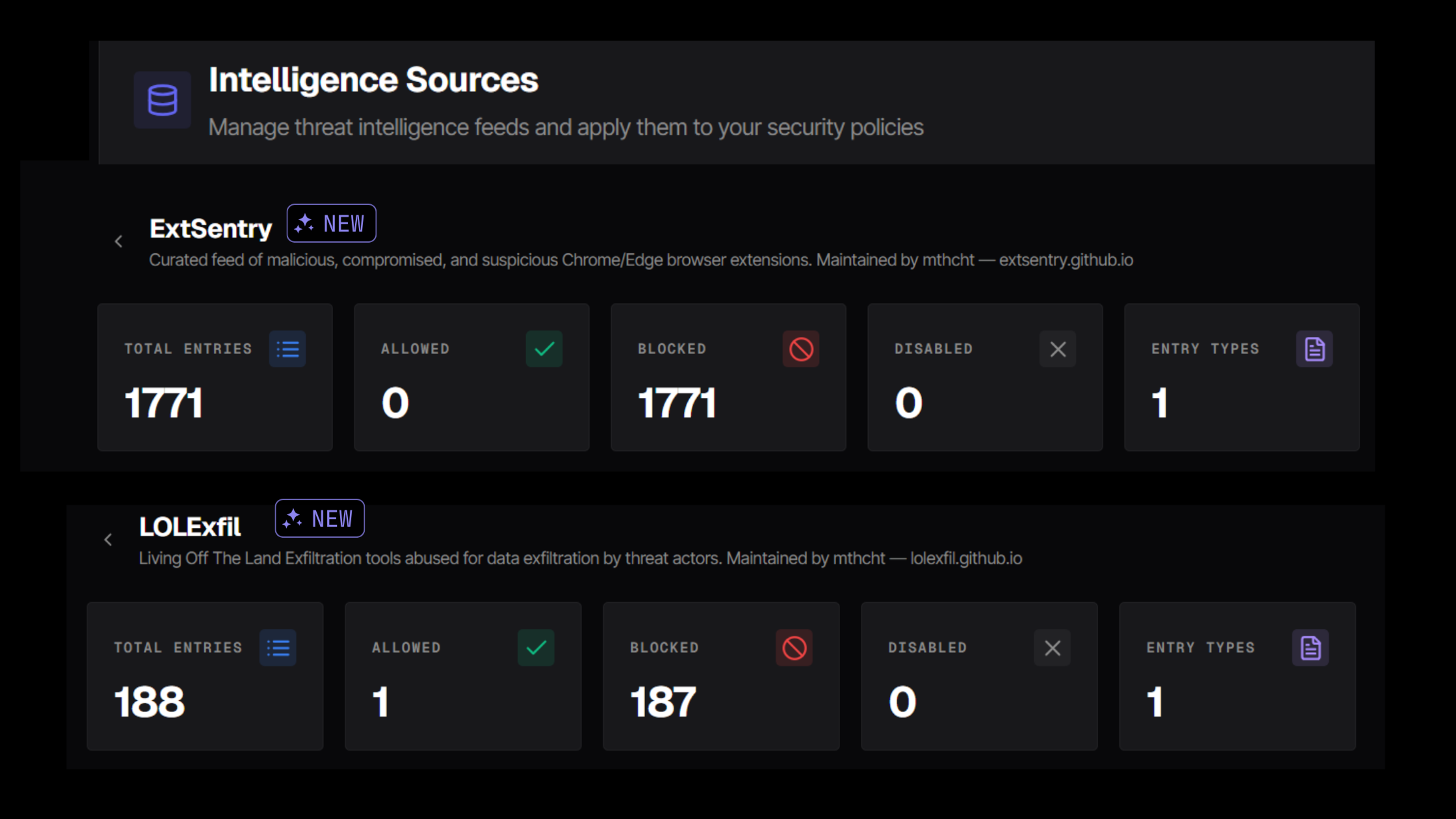1456x819 pixels.
Task: Collapse the ExtSentry source with its chevron
Action: coord(119,242)
